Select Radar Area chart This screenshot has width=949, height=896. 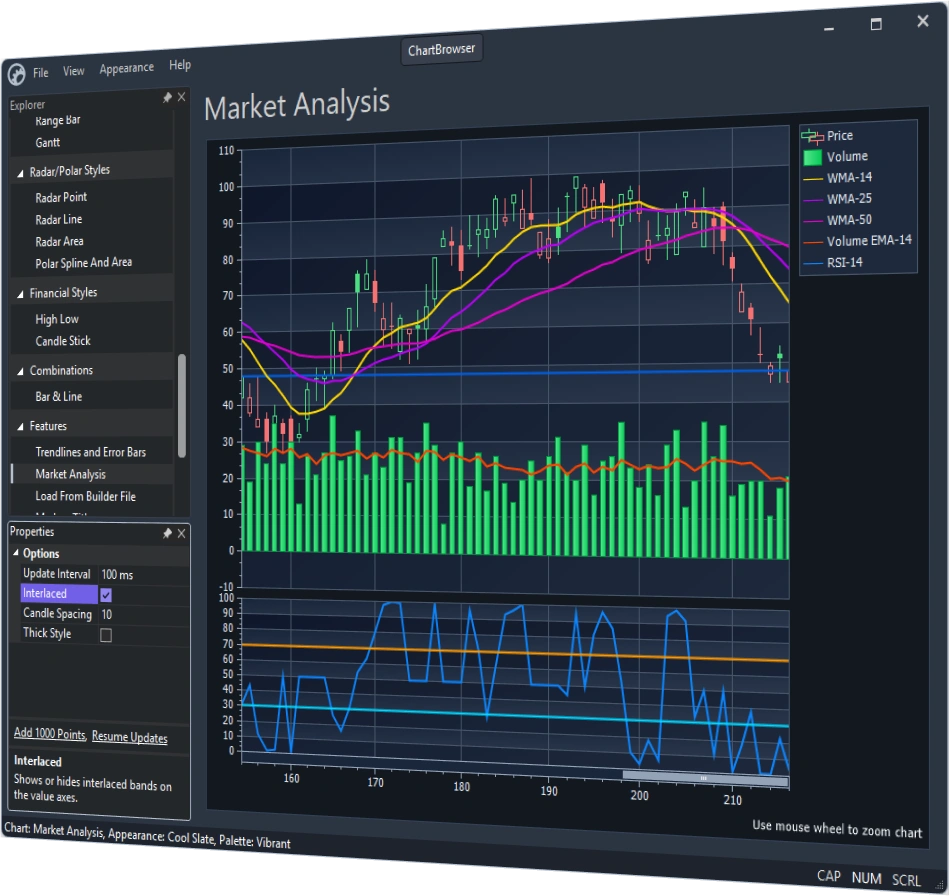click(x=59, y=241)
